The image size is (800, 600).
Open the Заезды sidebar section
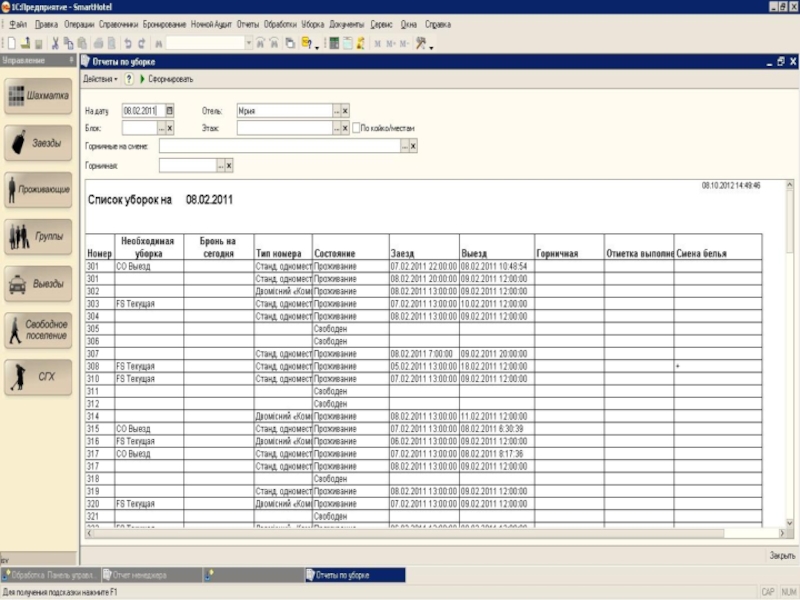(x=39, y=143)
